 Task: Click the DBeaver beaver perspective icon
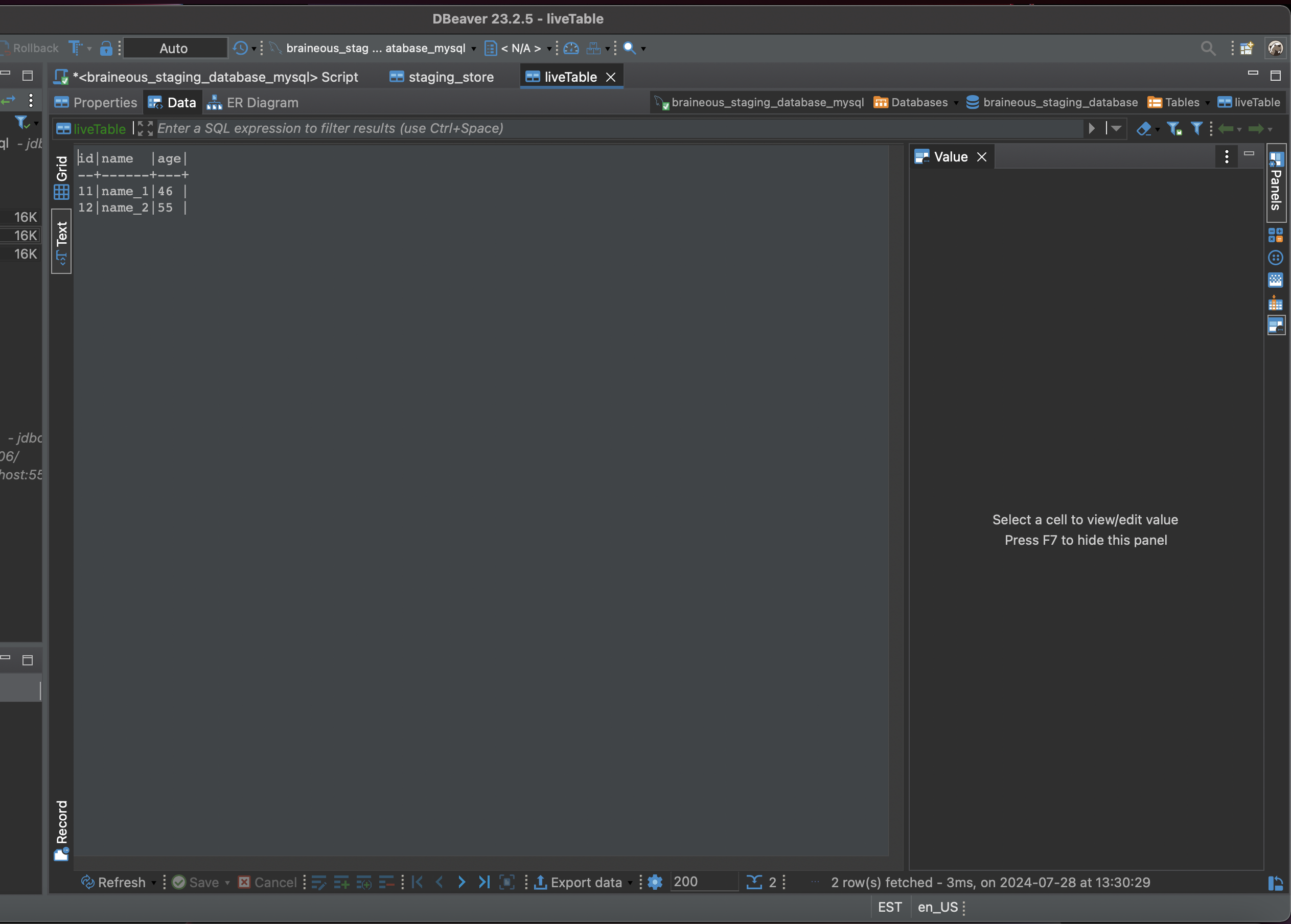pyautogui.click(x=1275, y=49)
